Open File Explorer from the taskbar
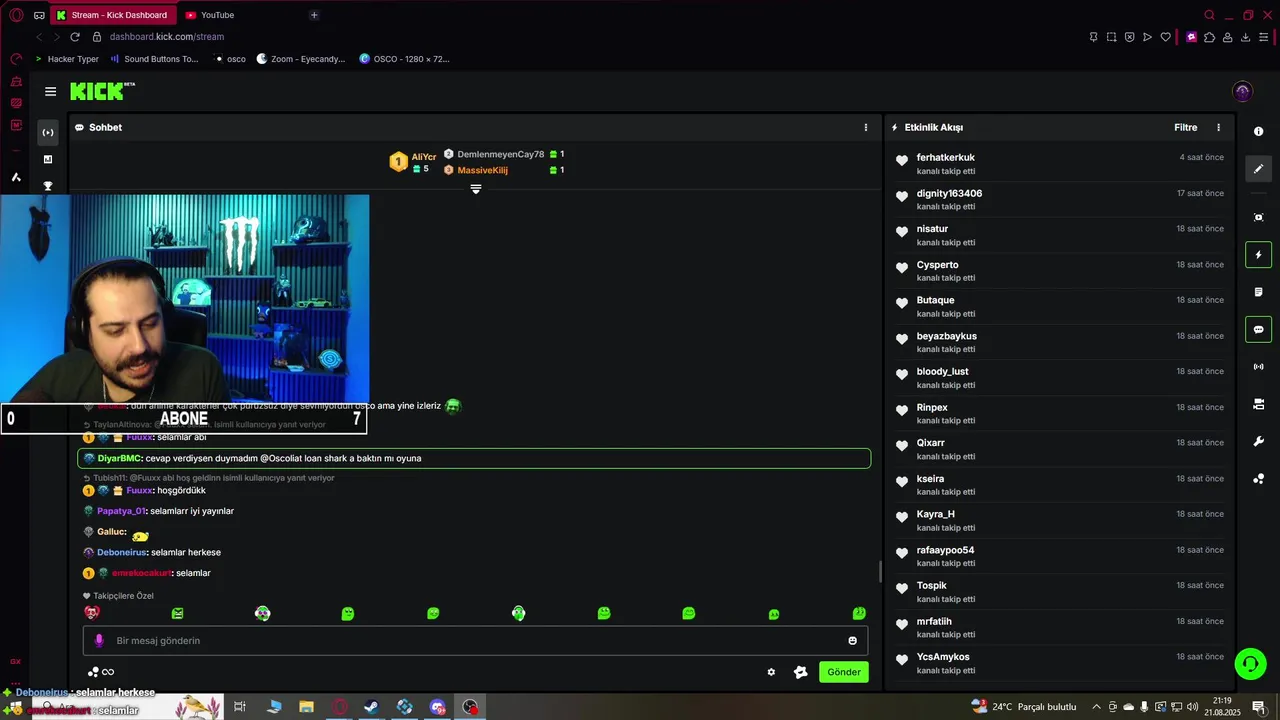Screen dimensions: 1280x720 click(x=306, y=707)
